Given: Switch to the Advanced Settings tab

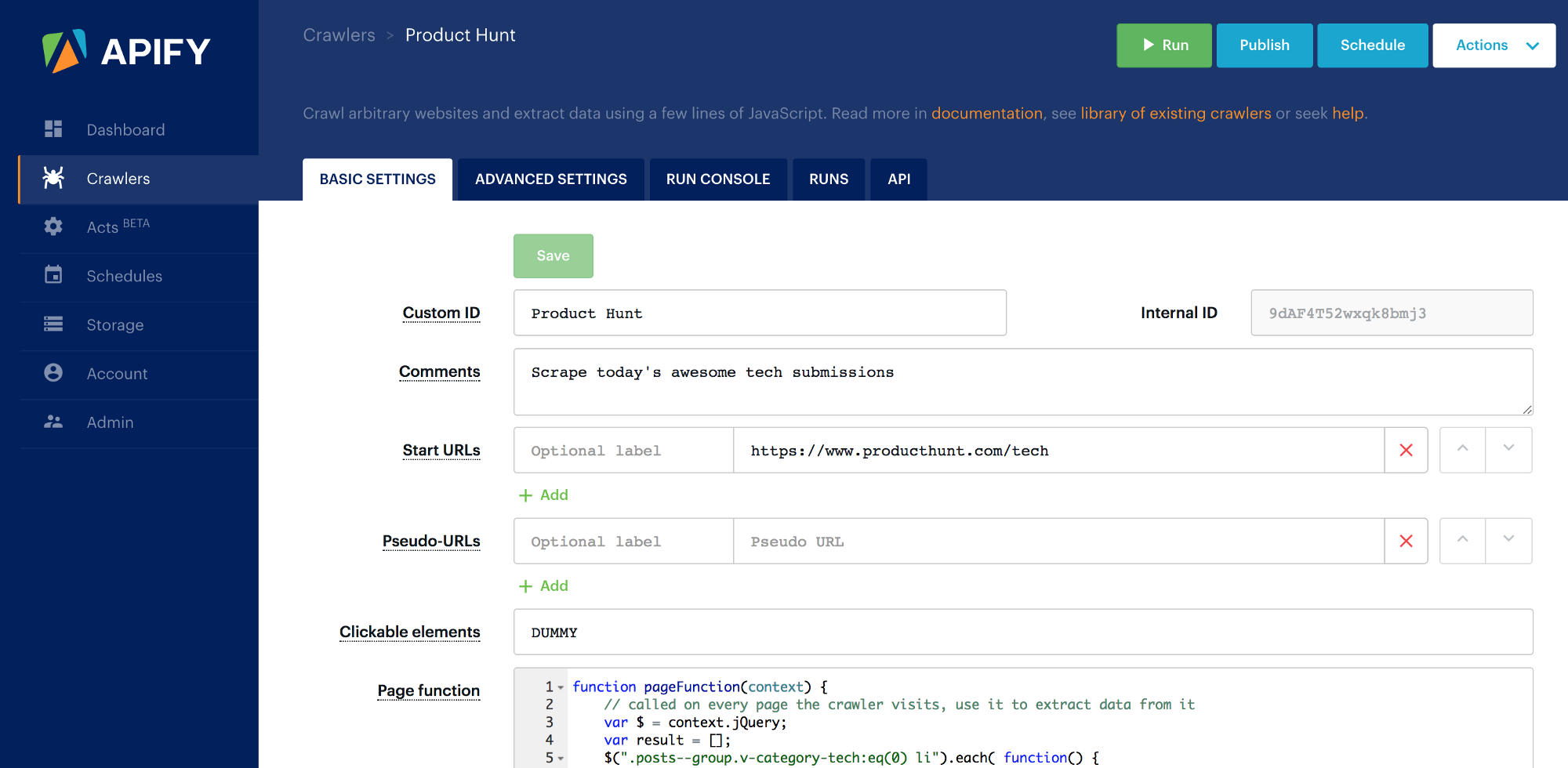Looking at the screenshot, I should click(550, 179).
